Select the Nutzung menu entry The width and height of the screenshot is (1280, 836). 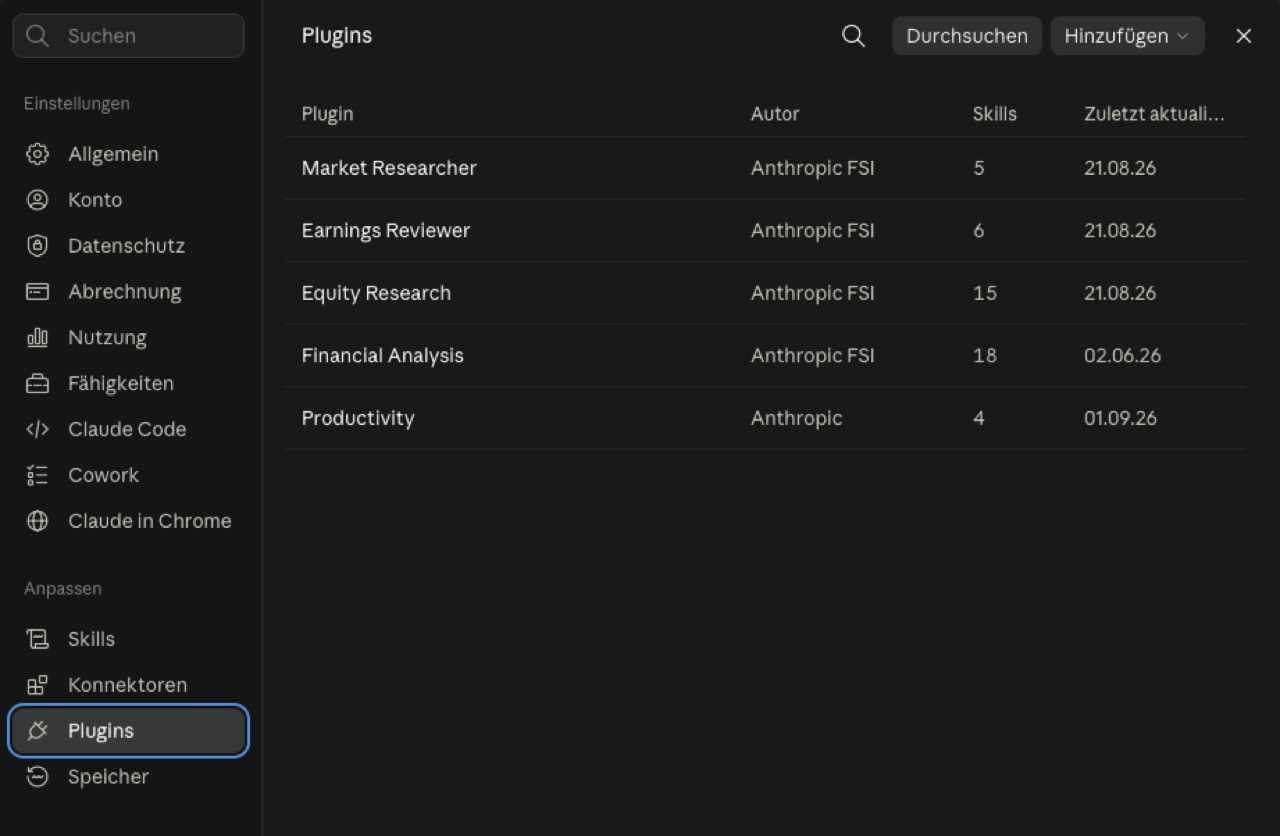click(129, 338)
